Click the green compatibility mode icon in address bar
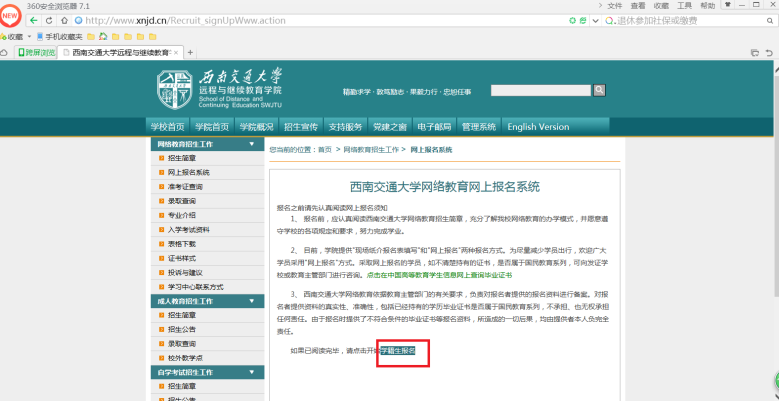The width and height of the screenshot is (779, 401). click(x=583, y=21)
